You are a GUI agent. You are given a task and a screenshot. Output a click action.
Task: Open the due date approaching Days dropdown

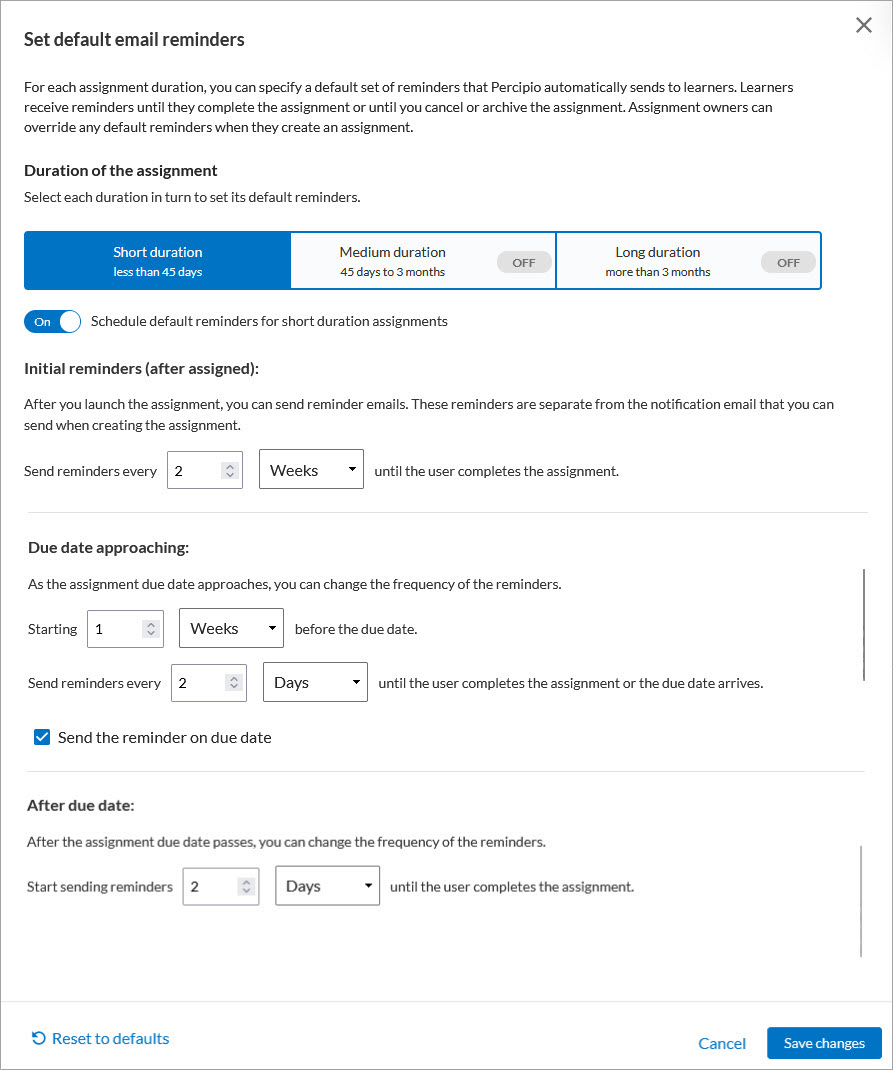click(315, 683)
